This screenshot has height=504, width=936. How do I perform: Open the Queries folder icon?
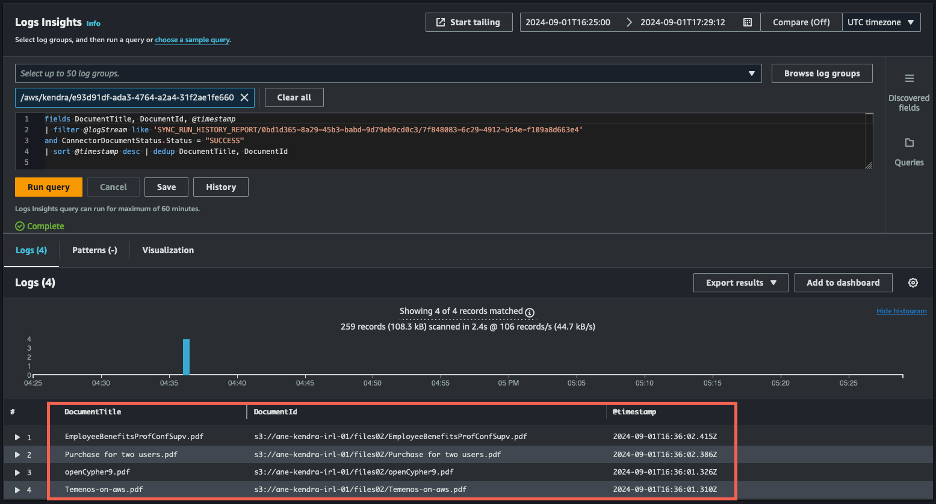pyautogui.click(x=908, y=143)
